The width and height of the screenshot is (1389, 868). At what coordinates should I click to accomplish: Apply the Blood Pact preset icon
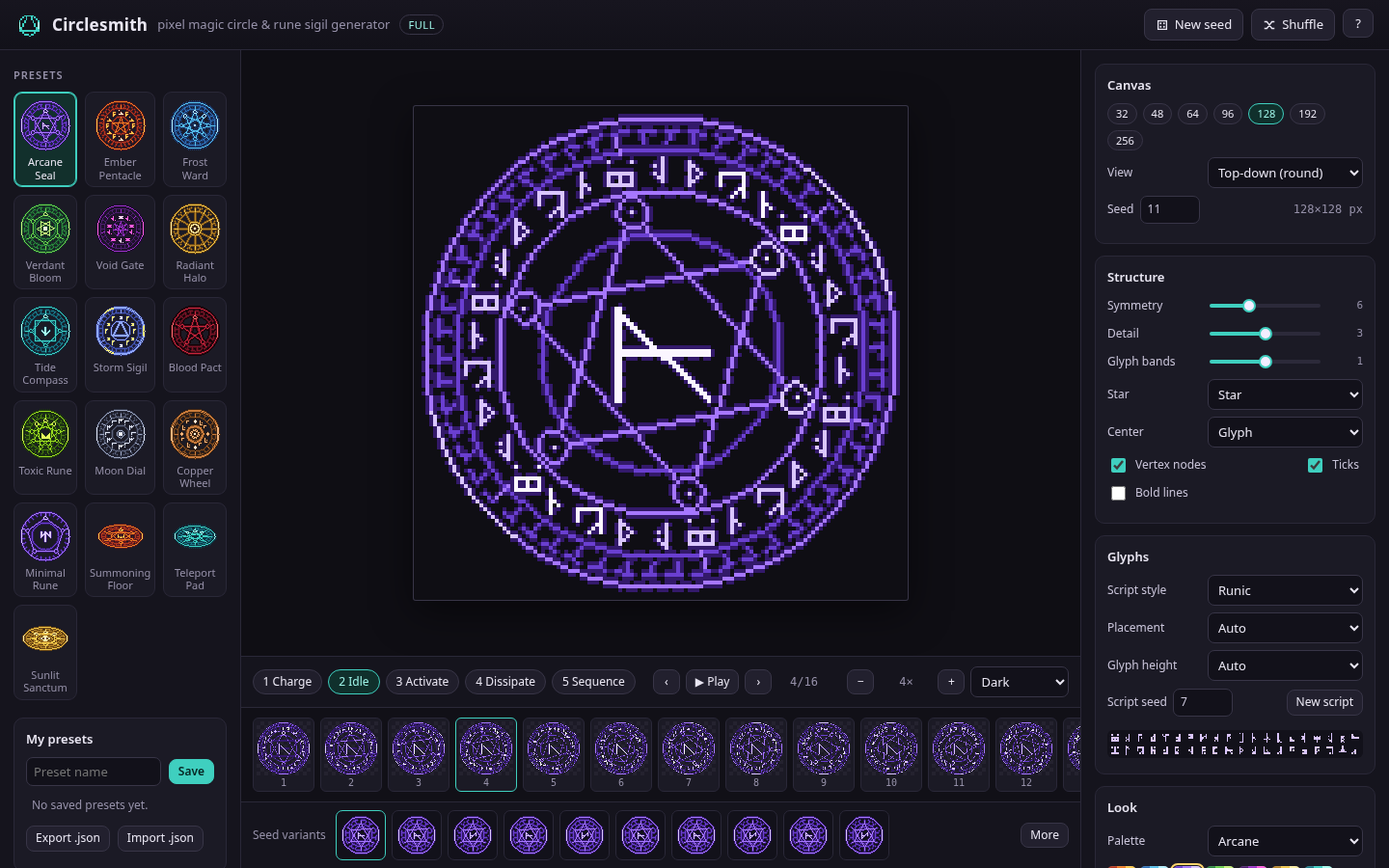click(x=195, y=331)
